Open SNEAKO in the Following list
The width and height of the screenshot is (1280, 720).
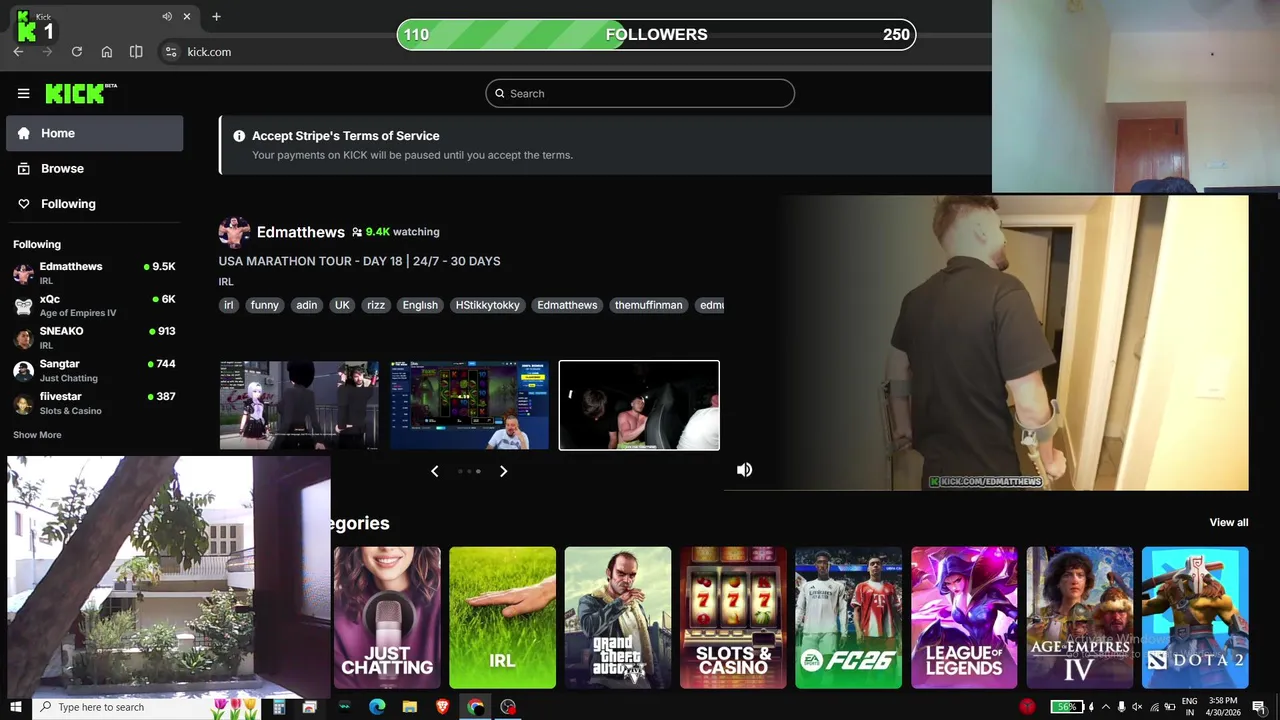point(94,338)
